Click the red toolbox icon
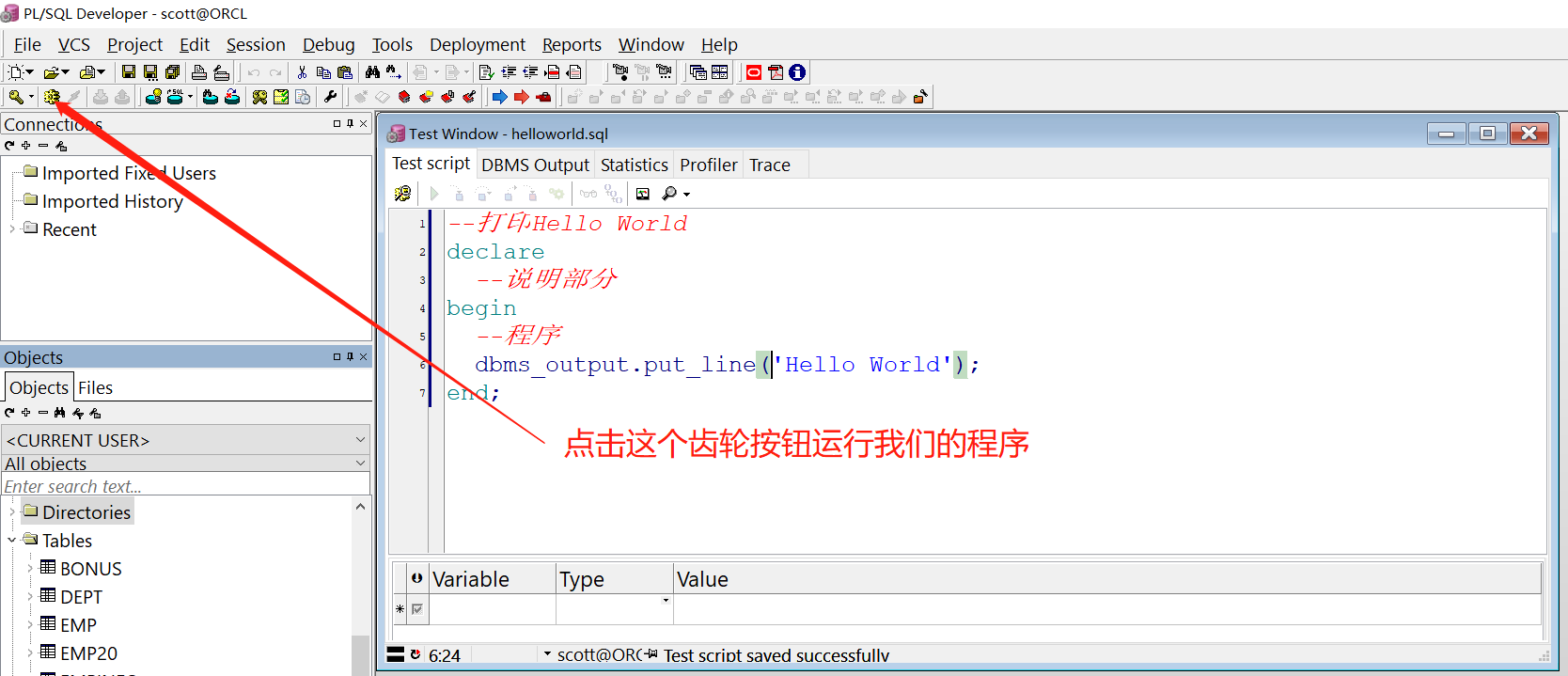The height and width of the screenshot is (676, 1568). click(x=543, y=97)
